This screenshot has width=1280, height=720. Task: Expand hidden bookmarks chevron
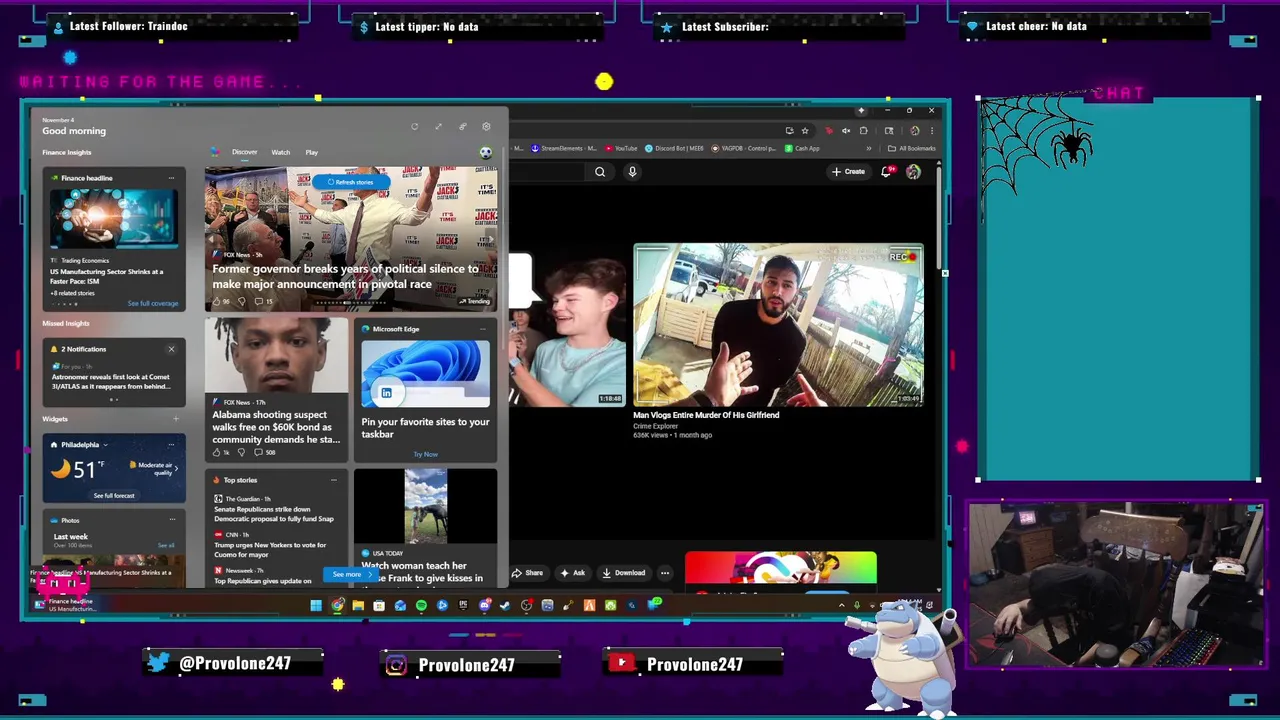(x=868, y=148)
